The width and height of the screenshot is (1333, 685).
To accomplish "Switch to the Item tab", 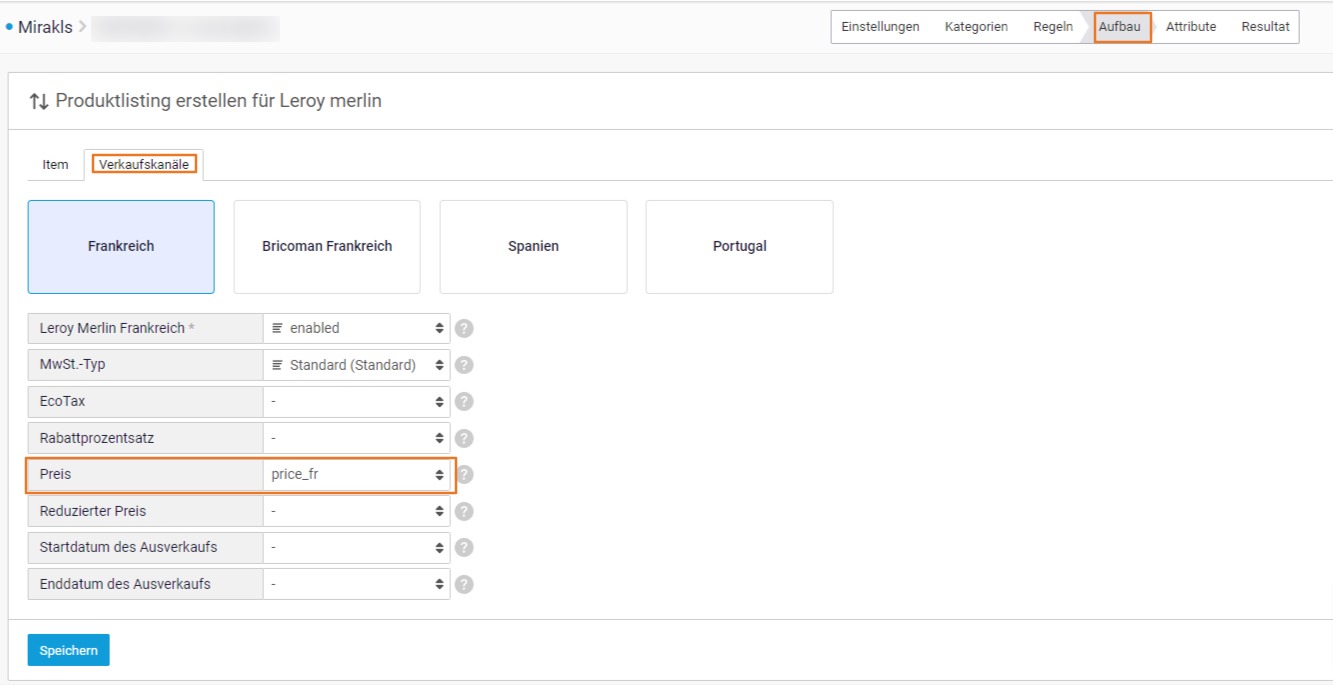I will point(55,164).
